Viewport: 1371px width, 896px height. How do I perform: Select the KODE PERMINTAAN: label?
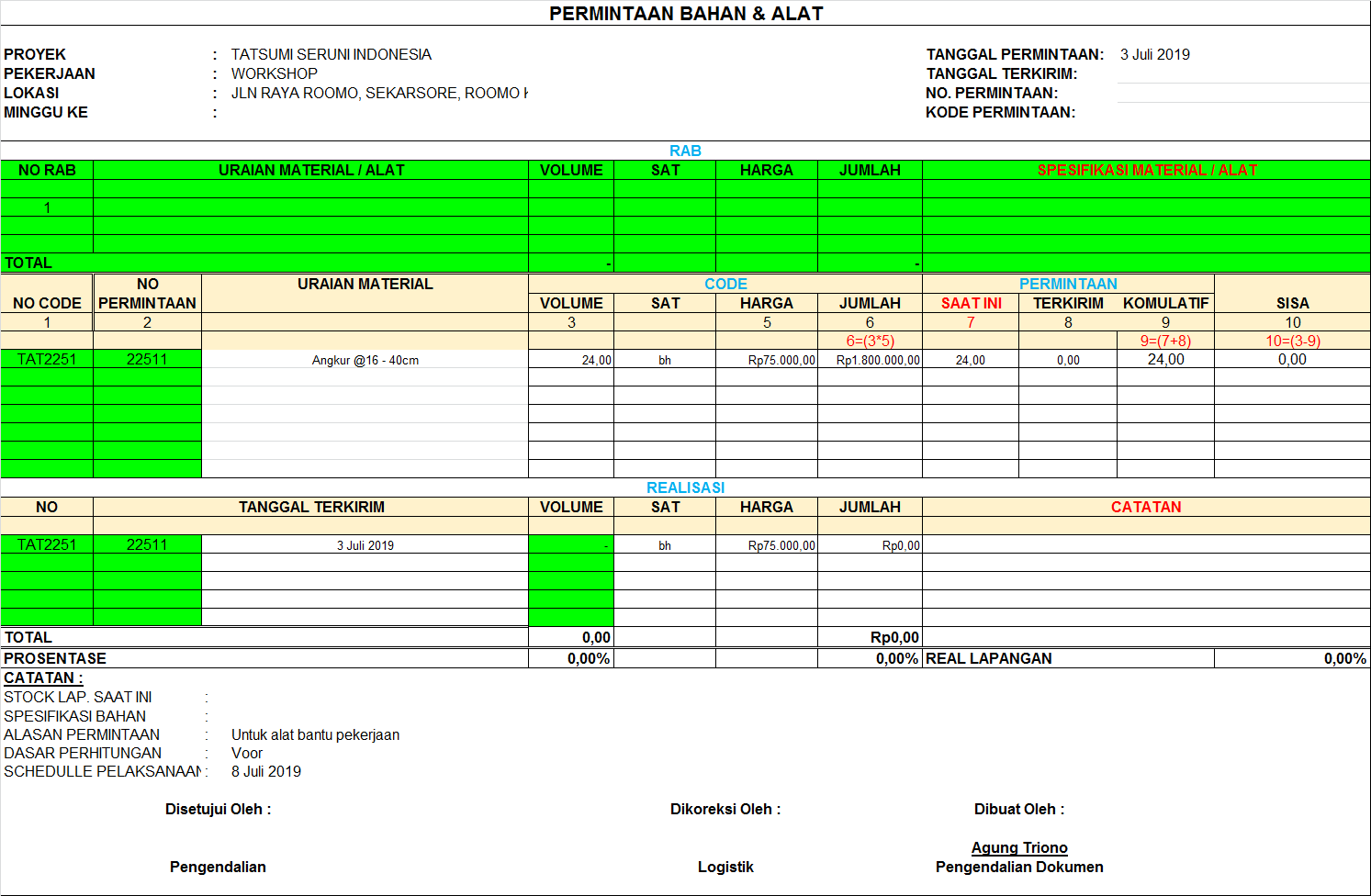point(1001,112)
